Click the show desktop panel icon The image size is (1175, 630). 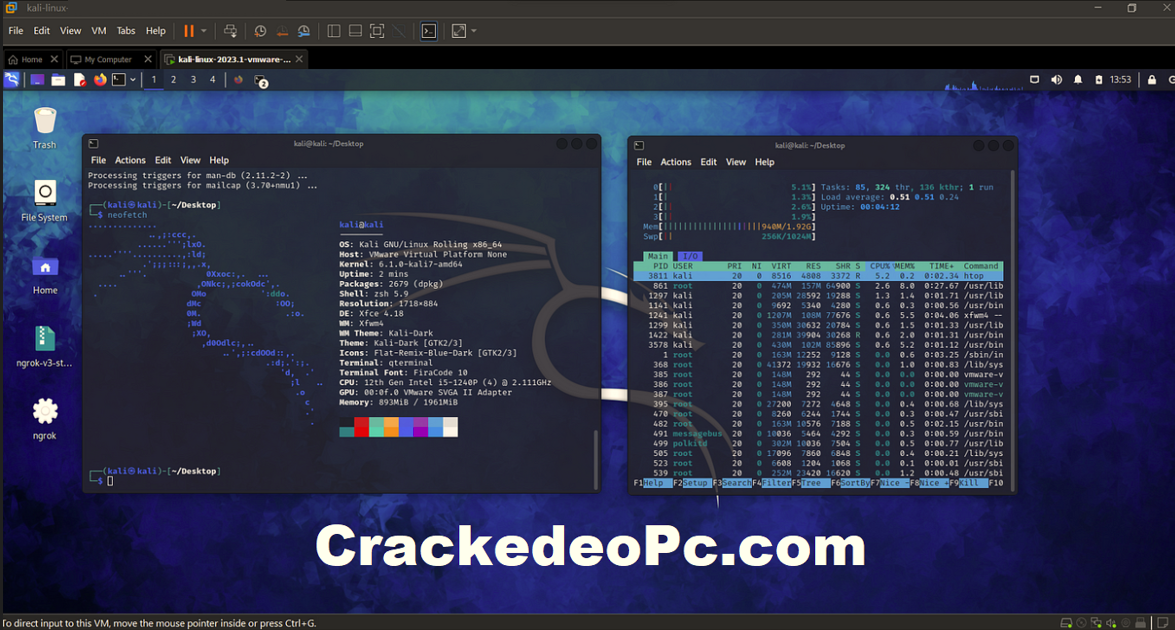click(x=37, y=79)
